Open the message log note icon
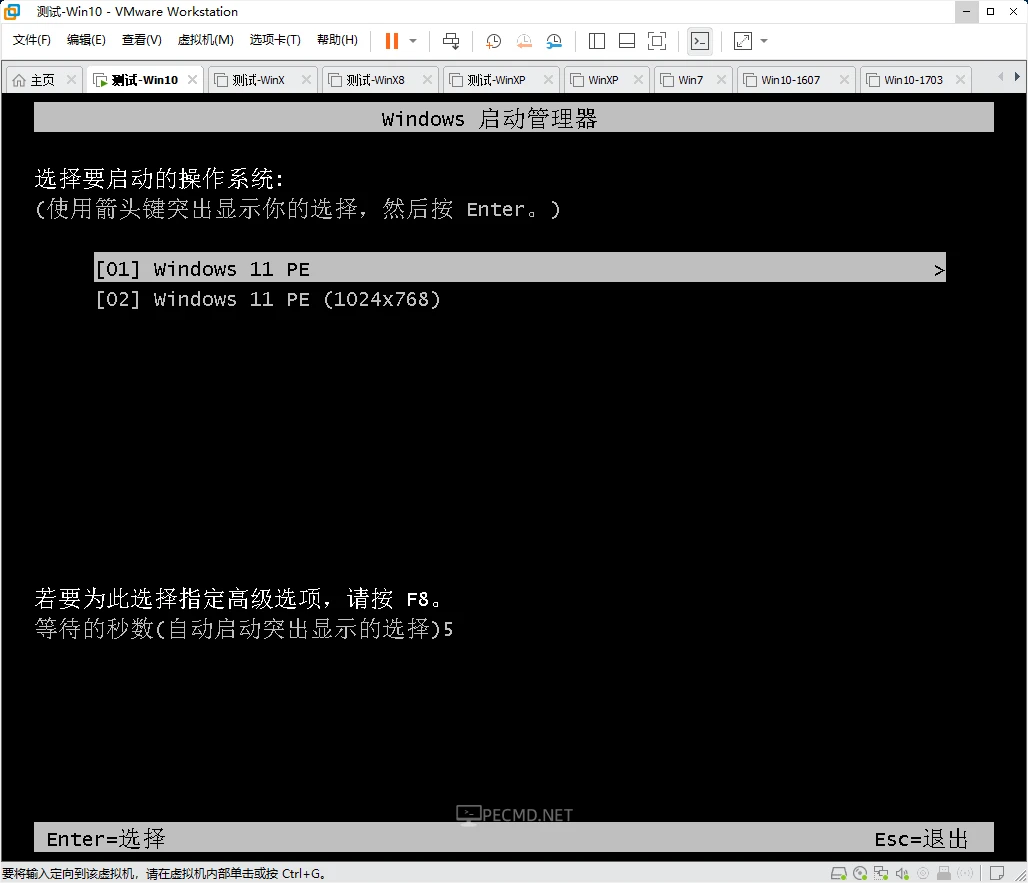Viewport: 1028px width, 883px height. [997, 873]
